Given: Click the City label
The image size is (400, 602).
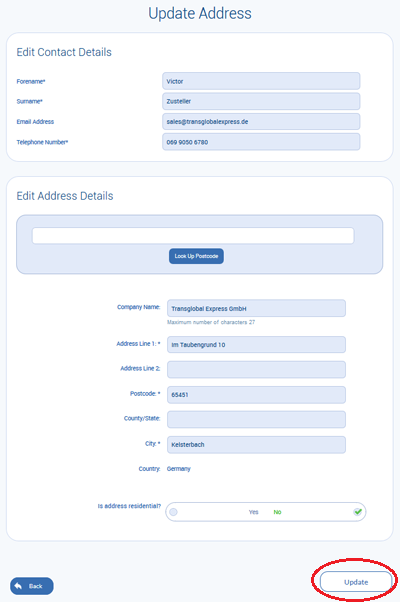Looking at the screenshot, I should tap(152, 443).
